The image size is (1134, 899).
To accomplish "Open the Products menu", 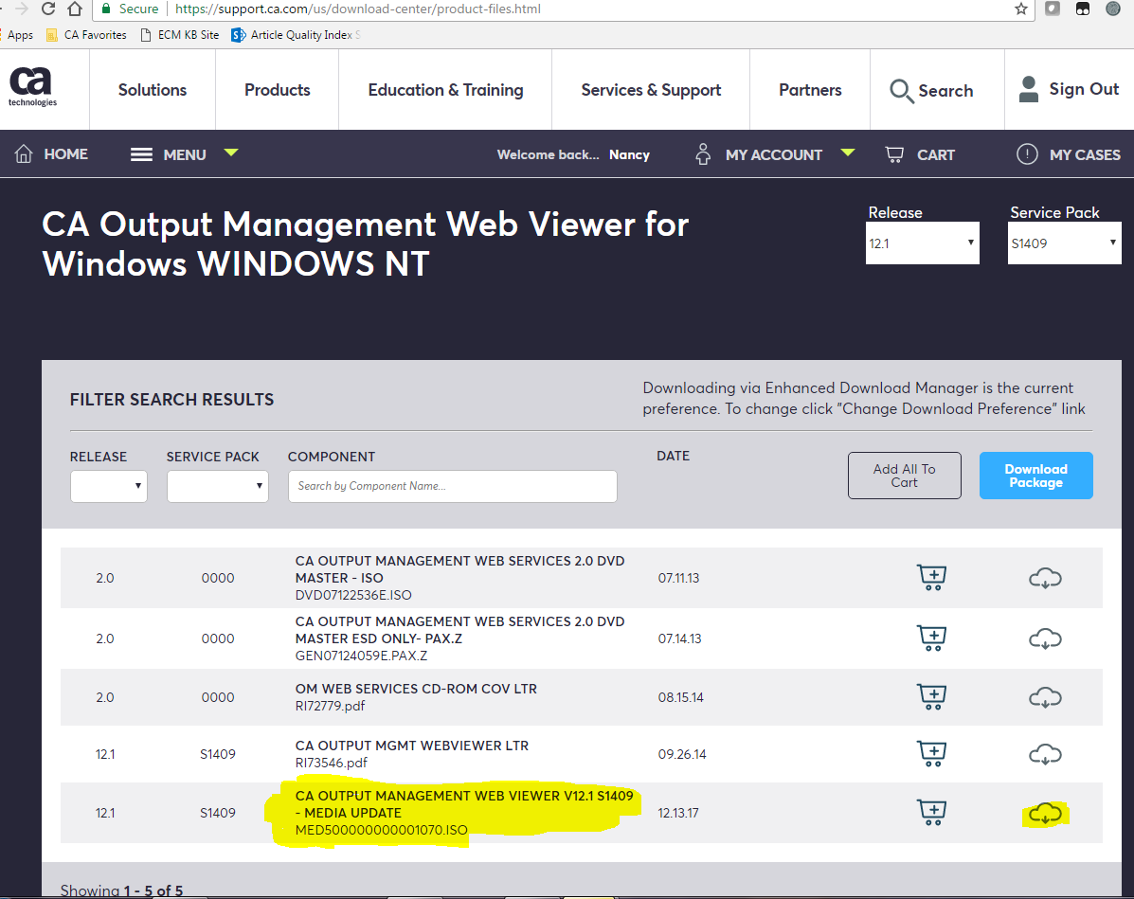I will (x=277, y=90).
